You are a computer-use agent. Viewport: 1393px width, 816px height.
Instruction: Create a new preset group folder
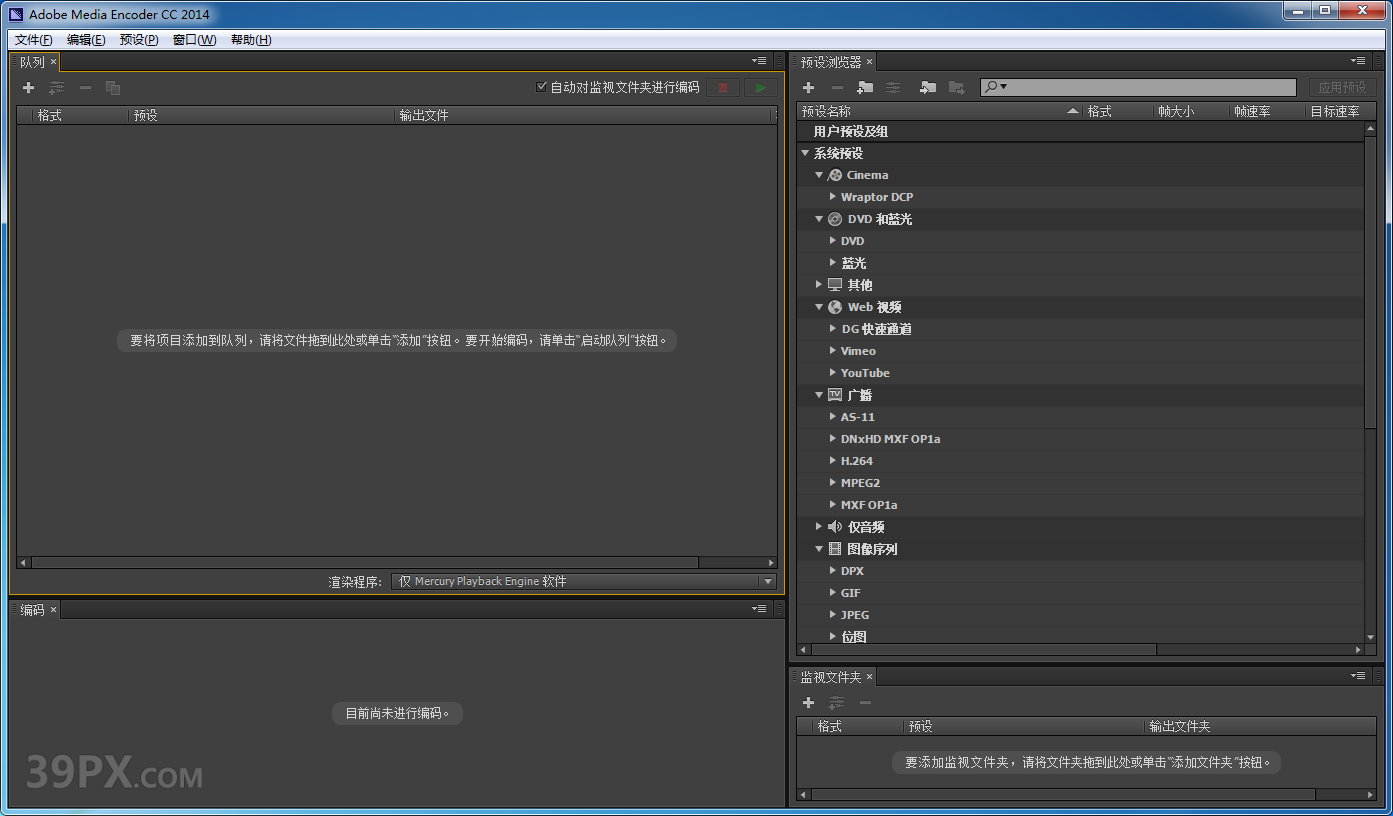click(866, 87)
